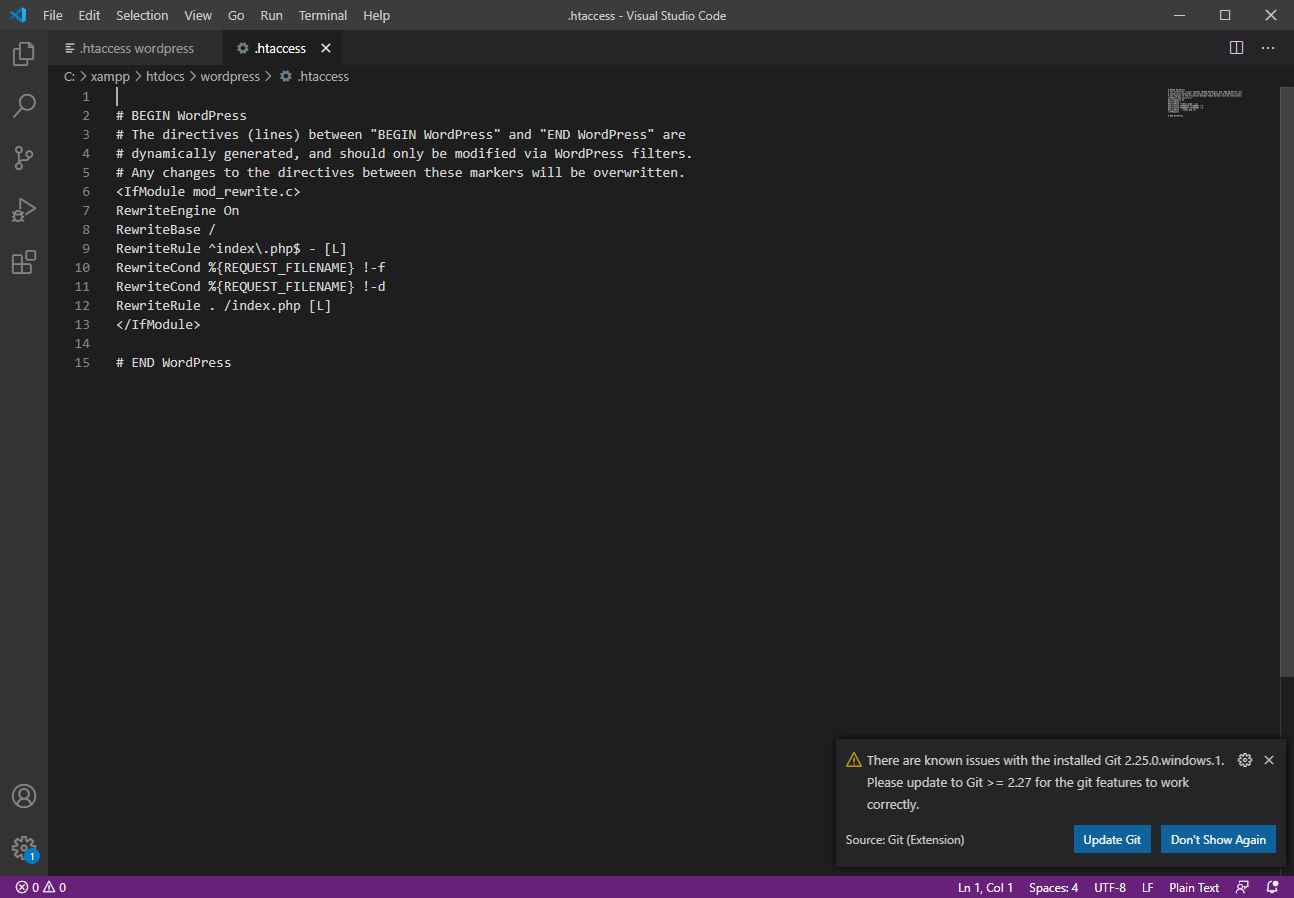This screenshot has width=1294, height=898.
Task: Close the .htaccess editor tab
Action: click(x=326, y=48)
